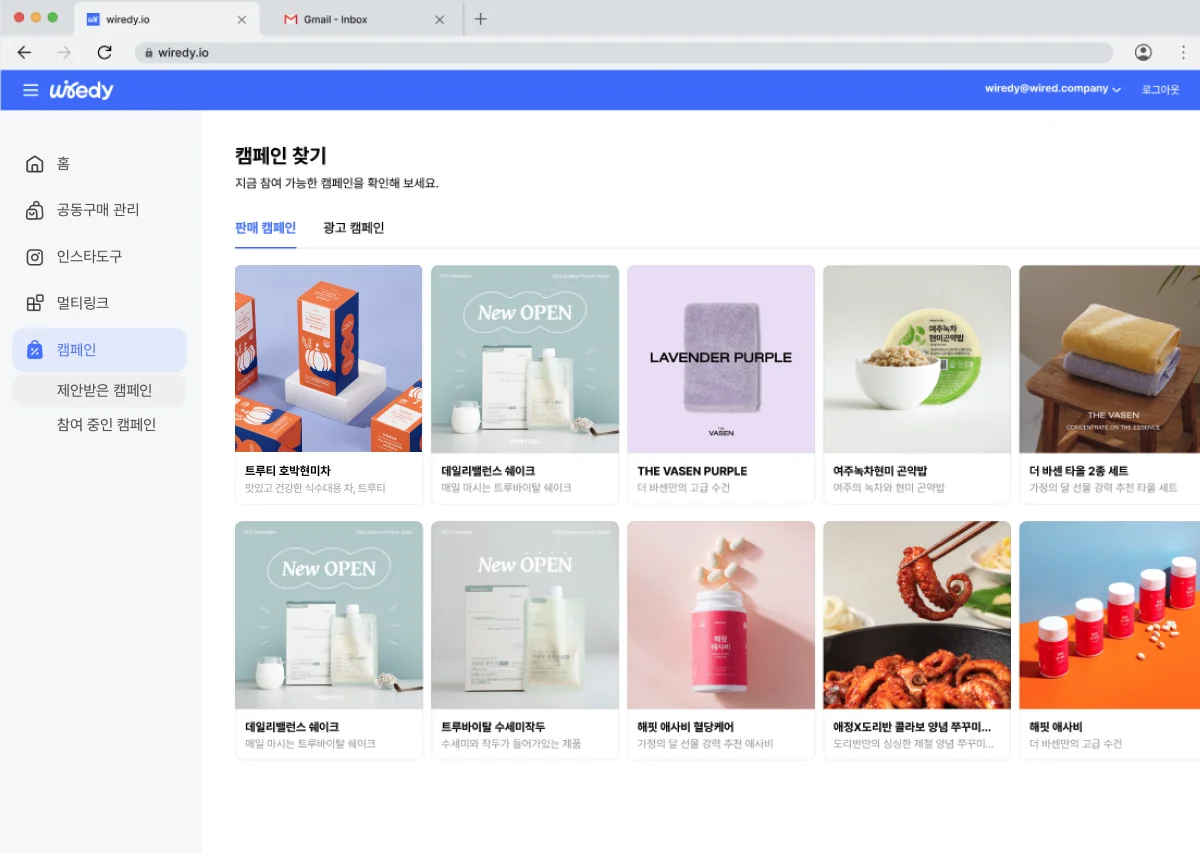Open 참여 중인 캠페인 submenu item
The image size is (1200, 853).
point(106,425)
